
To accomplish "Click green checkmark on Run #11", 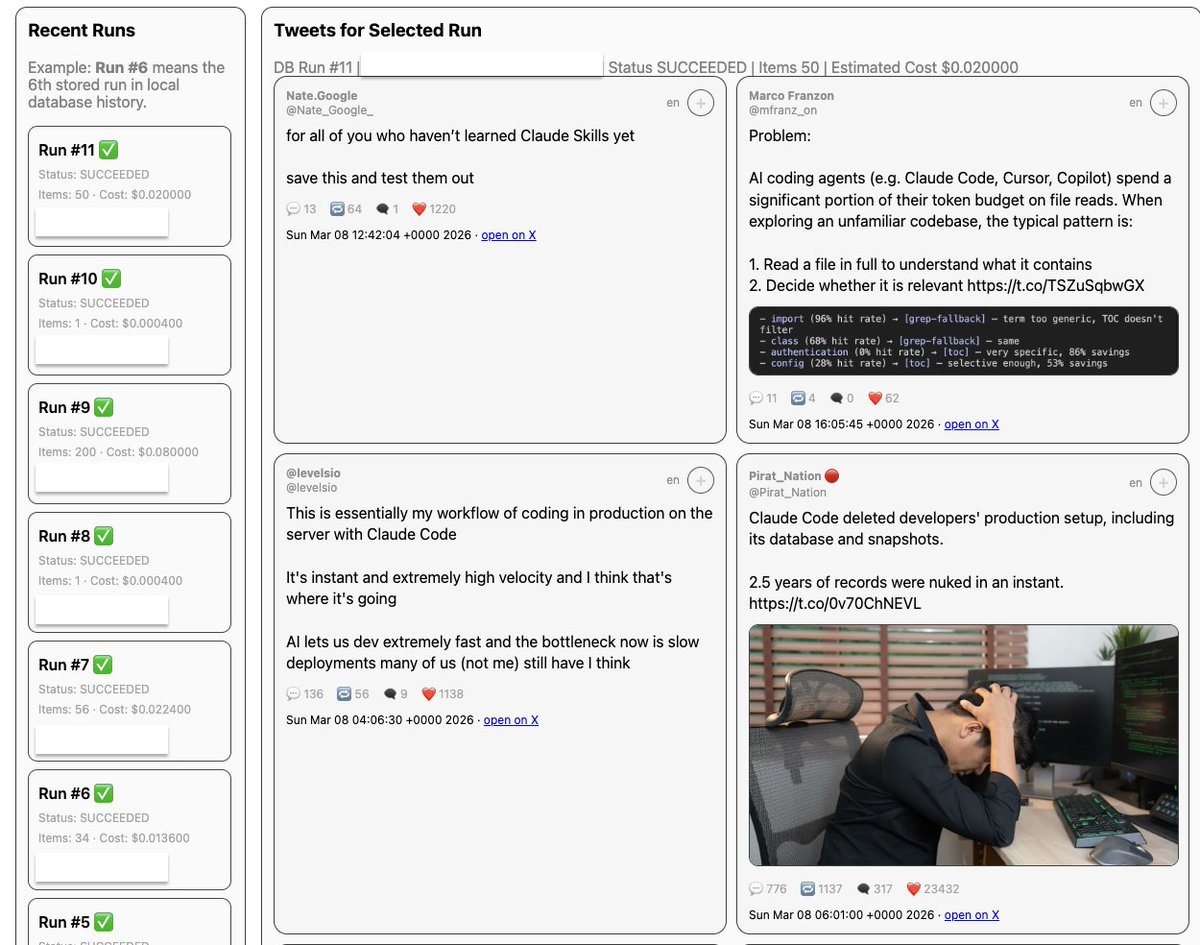I will click(x=109, y=150).
